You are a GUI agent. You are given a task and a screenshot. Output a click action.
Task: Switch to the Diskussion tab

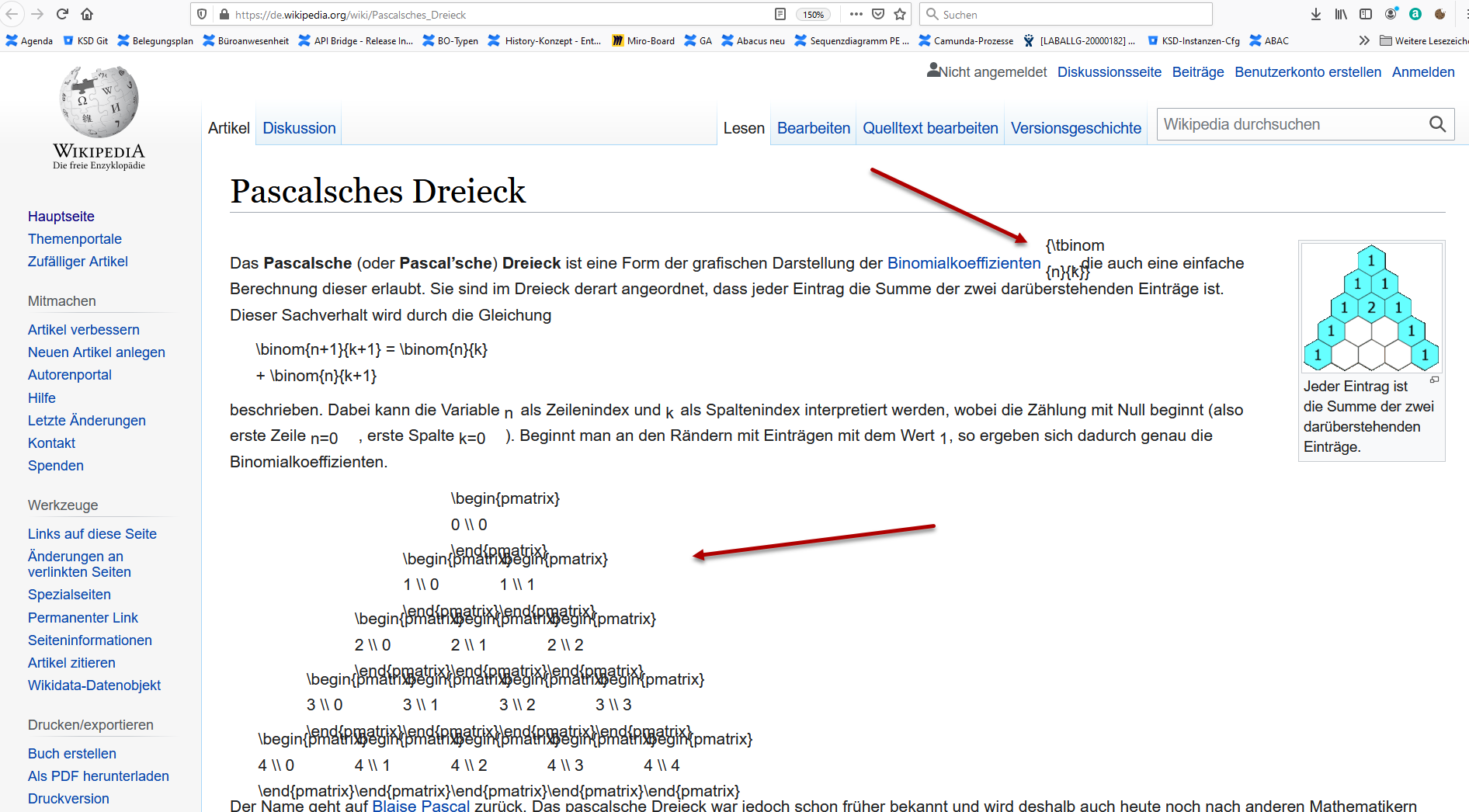pyautogui.click(x=299, y=128)
